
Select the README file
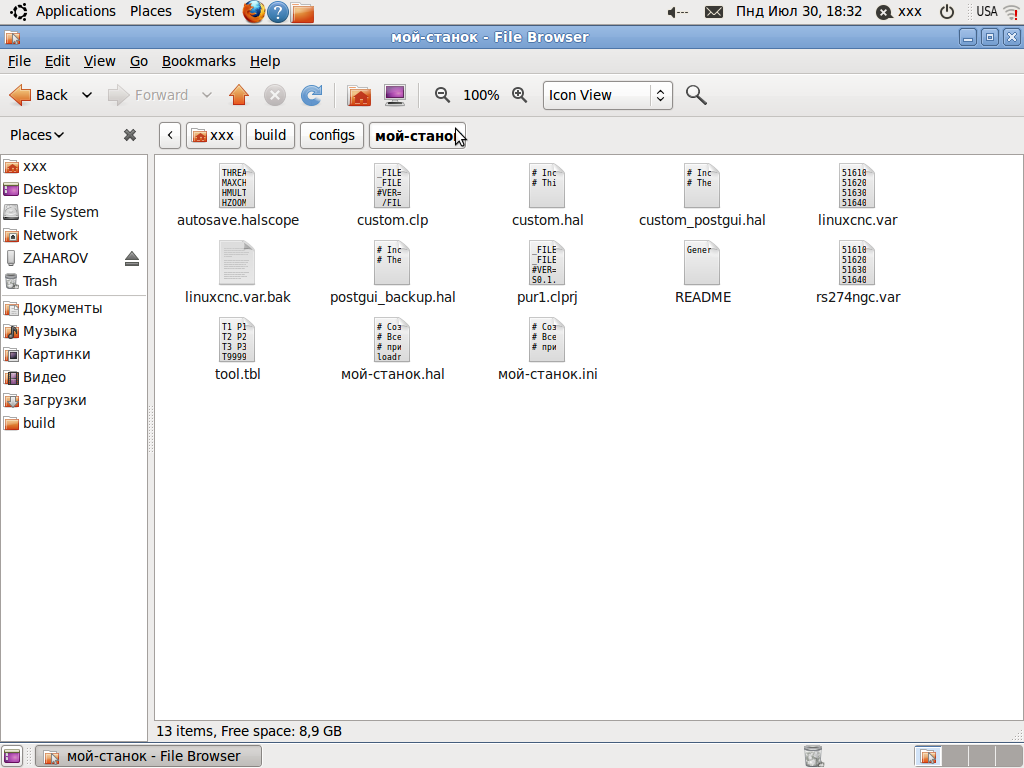point(703,273)
